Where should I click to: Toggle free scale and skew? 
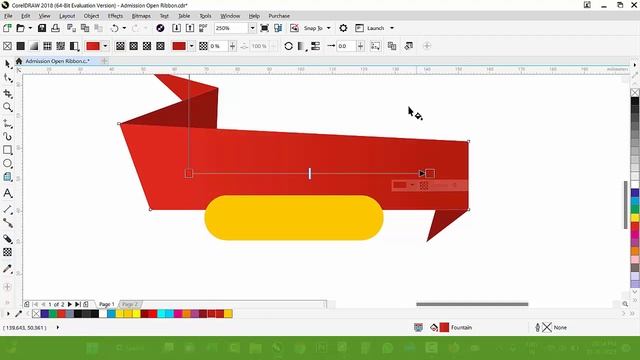click(x=375, y=46)
